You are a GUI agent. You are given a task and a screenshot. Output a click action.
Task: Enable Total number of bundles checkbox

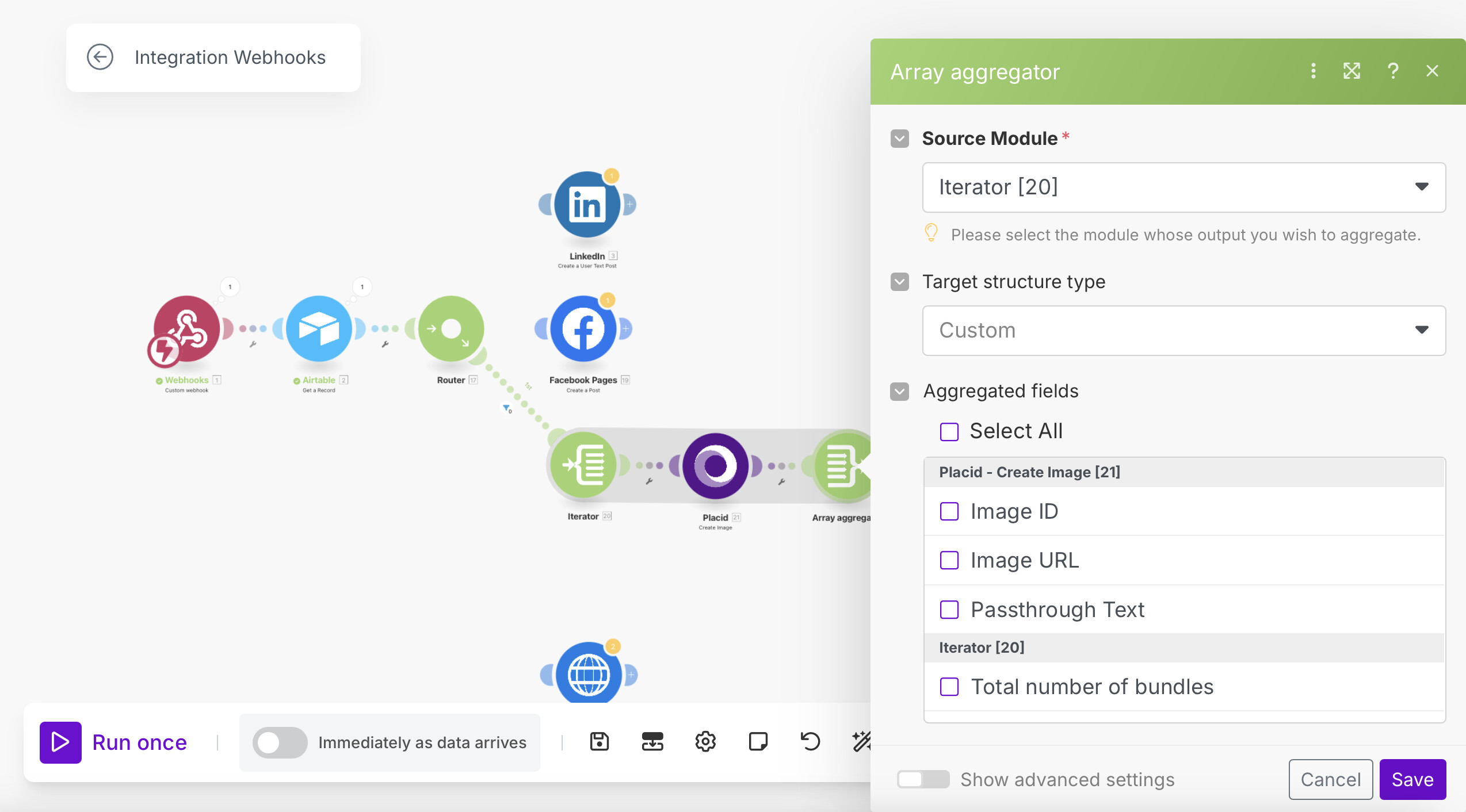pyautogui.click(x=949, y=687)
